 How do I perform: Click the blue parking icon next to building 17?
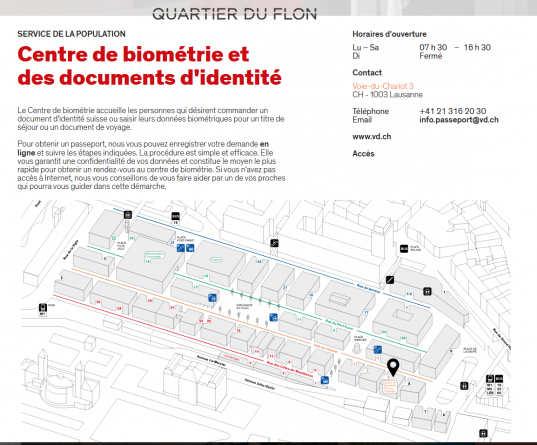click(x=212, y=297)
